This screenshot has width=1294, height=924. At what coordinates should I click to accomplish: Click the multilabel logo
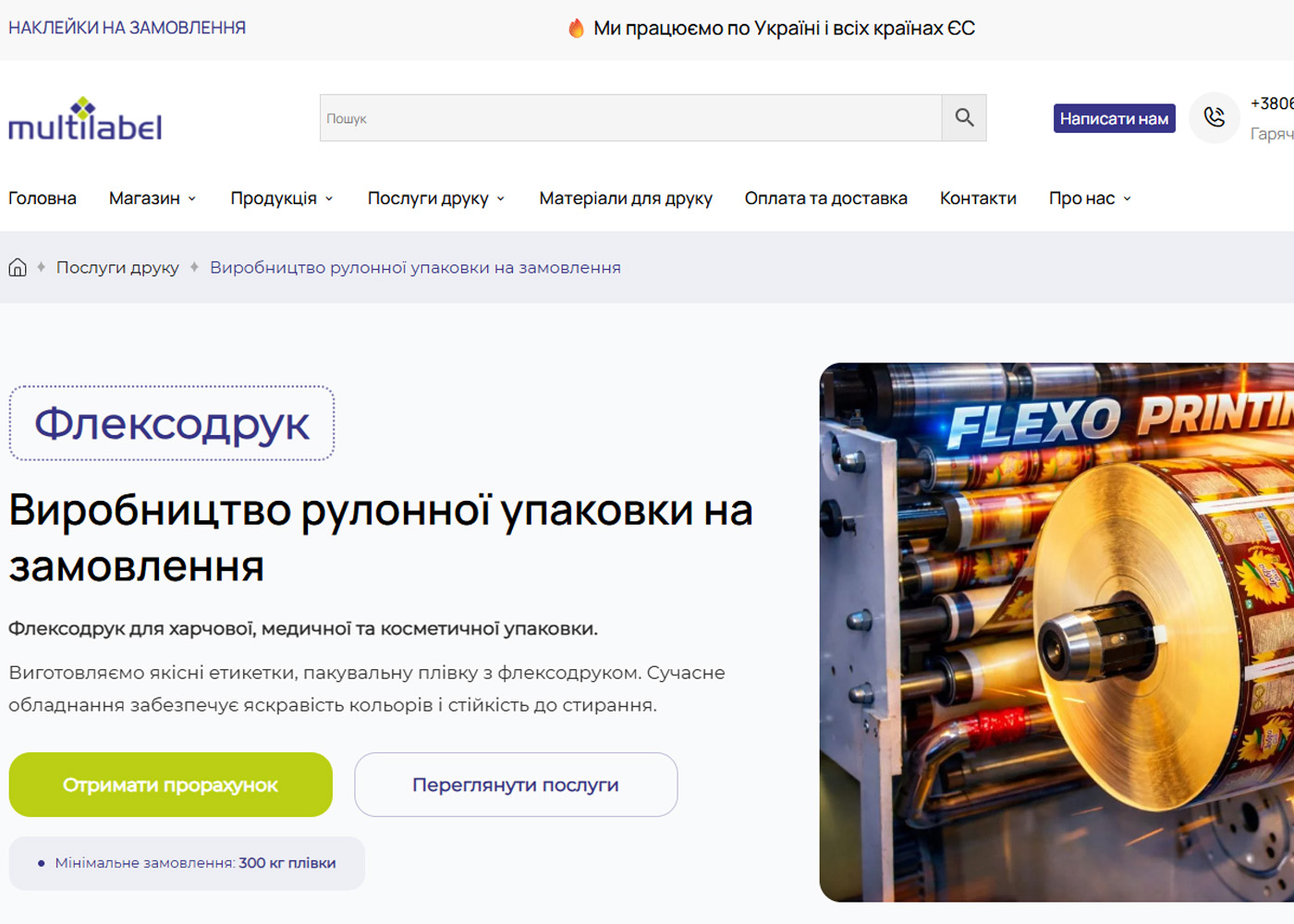(85, 118)
